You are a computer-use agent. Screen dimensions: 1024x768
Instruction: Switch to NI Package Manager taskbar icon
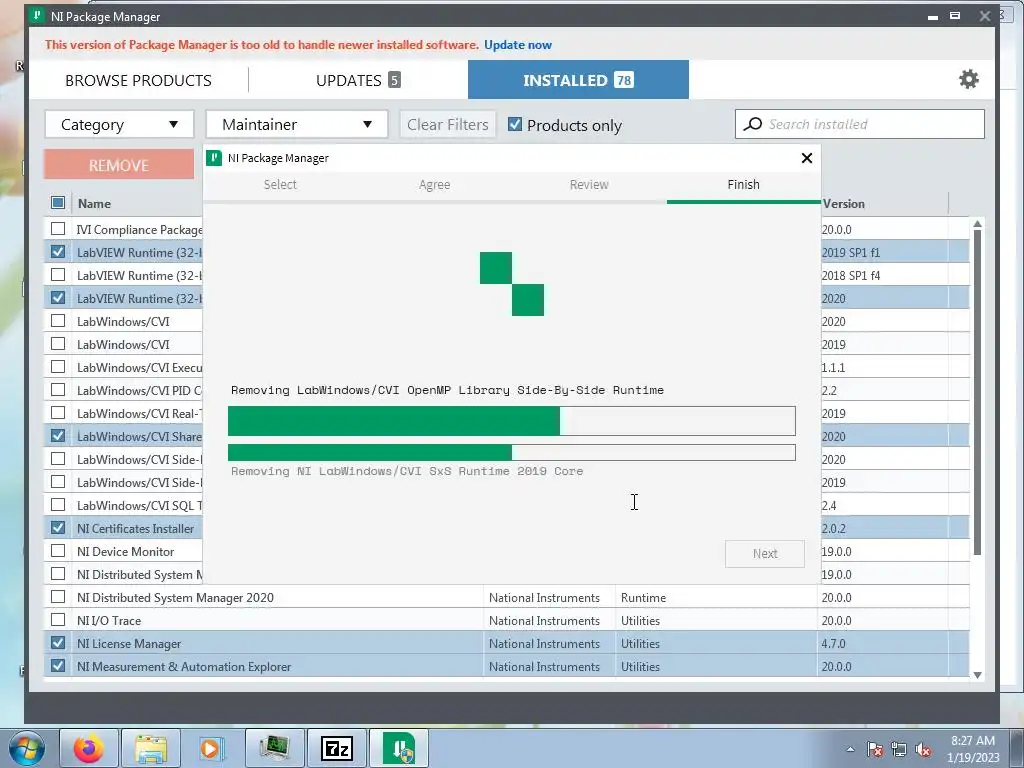coord(399,748)
